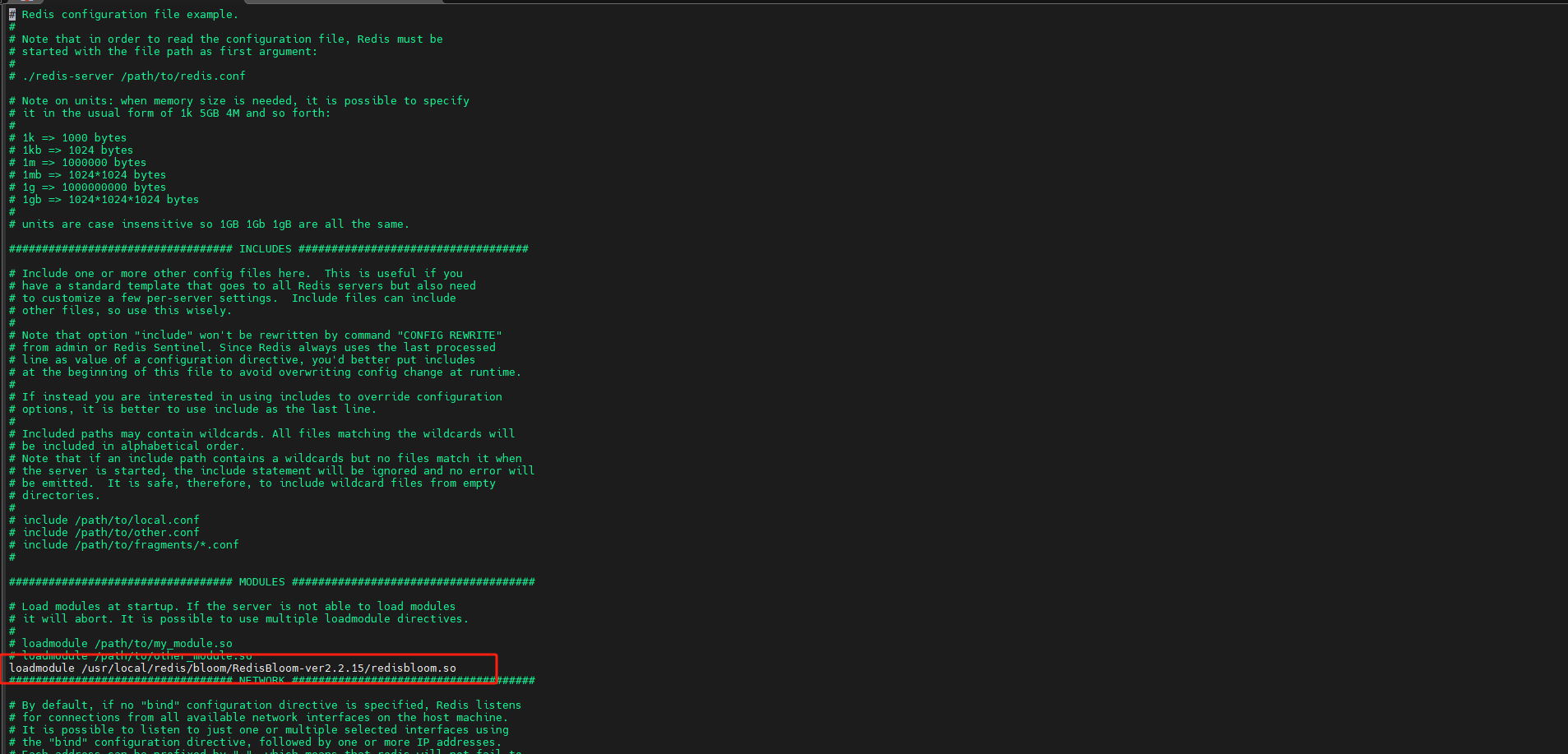1568x754 pixels.
Task: Click 'include /path/to/fragments/*.conf' comment line
Action: 131,545
